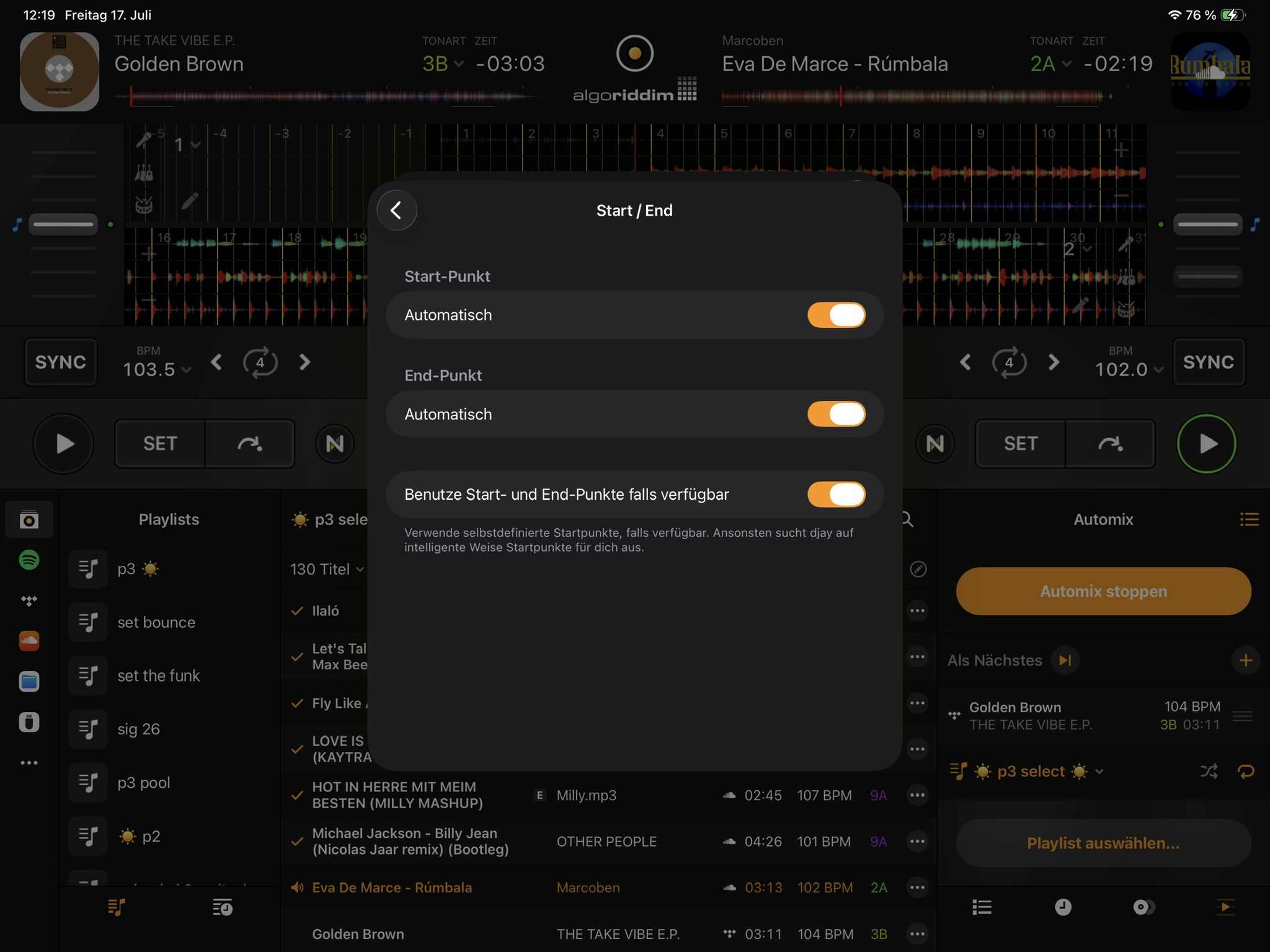Open the Automix list options icon
1270x952 pixels.
[x=1249, y=519]
